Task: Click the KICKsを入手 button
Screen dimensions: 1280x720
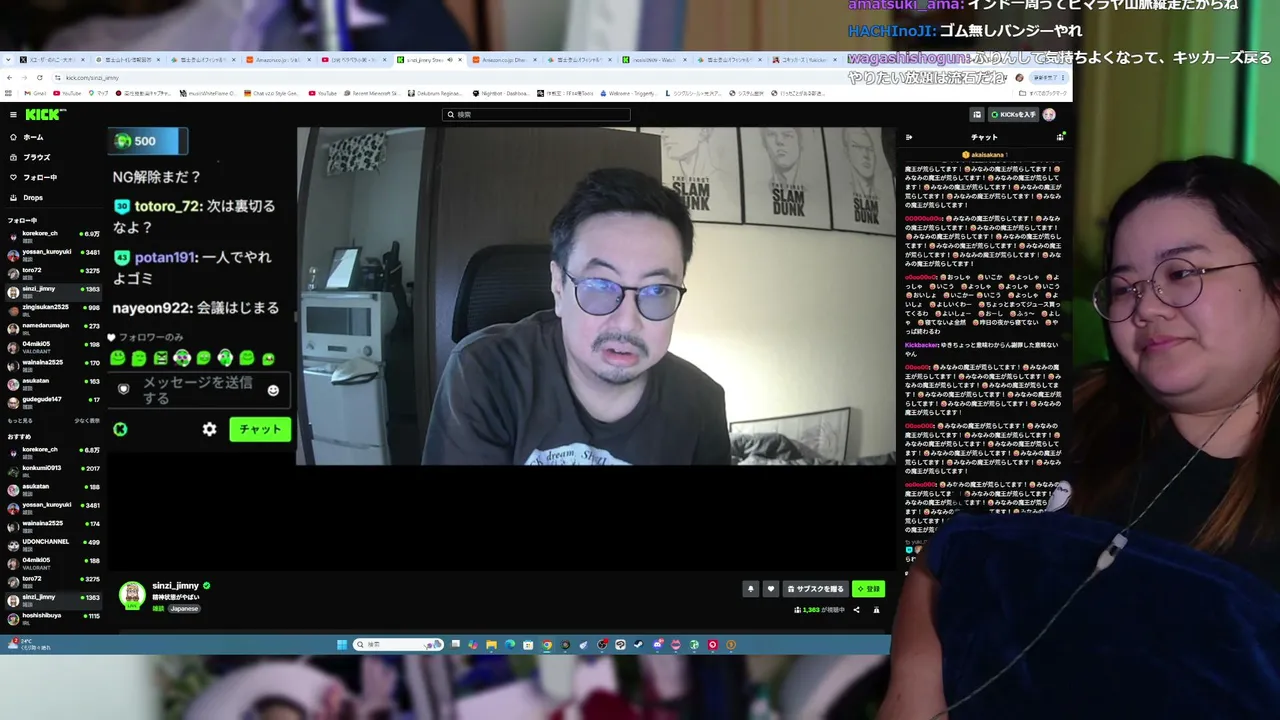Action: [1013, 115]
